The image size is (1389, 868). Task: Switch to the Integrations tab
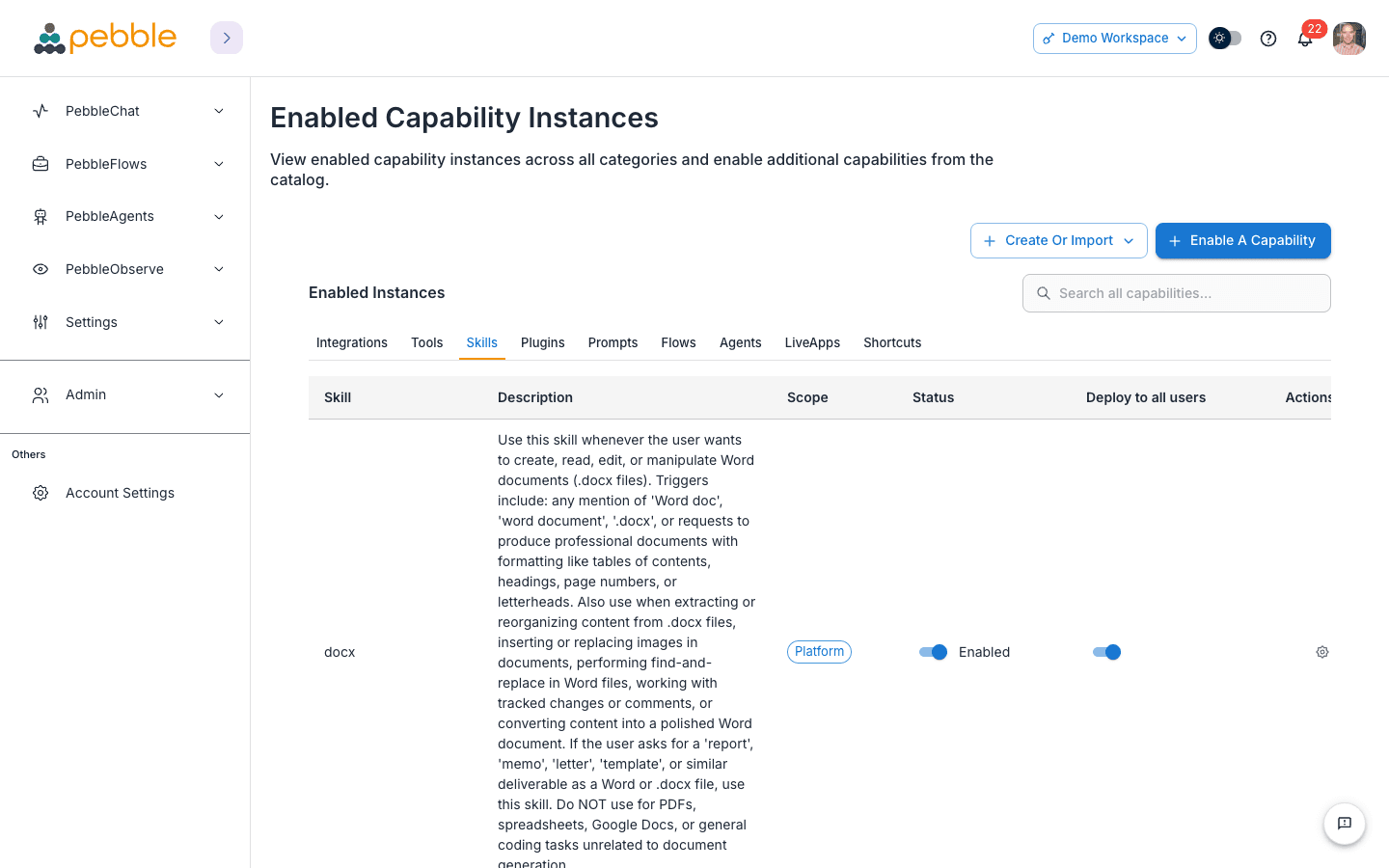click(x=352, y=342)
